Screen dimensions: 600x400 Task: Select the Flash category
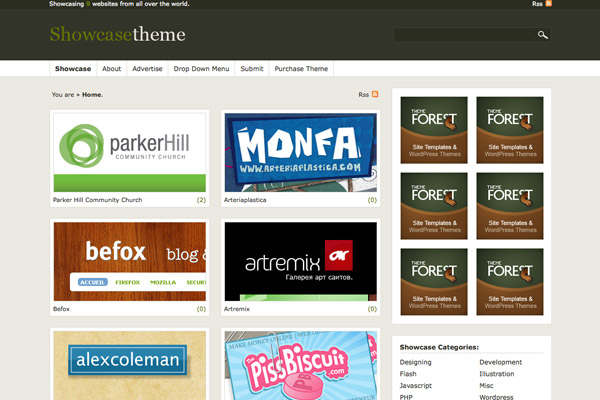pyautogui.click(x=408, y=374)
